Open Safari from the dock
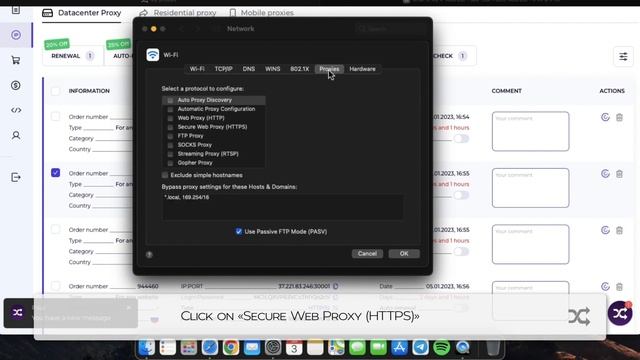This screenshot has width=640, height=360. (x=210, y=347)
